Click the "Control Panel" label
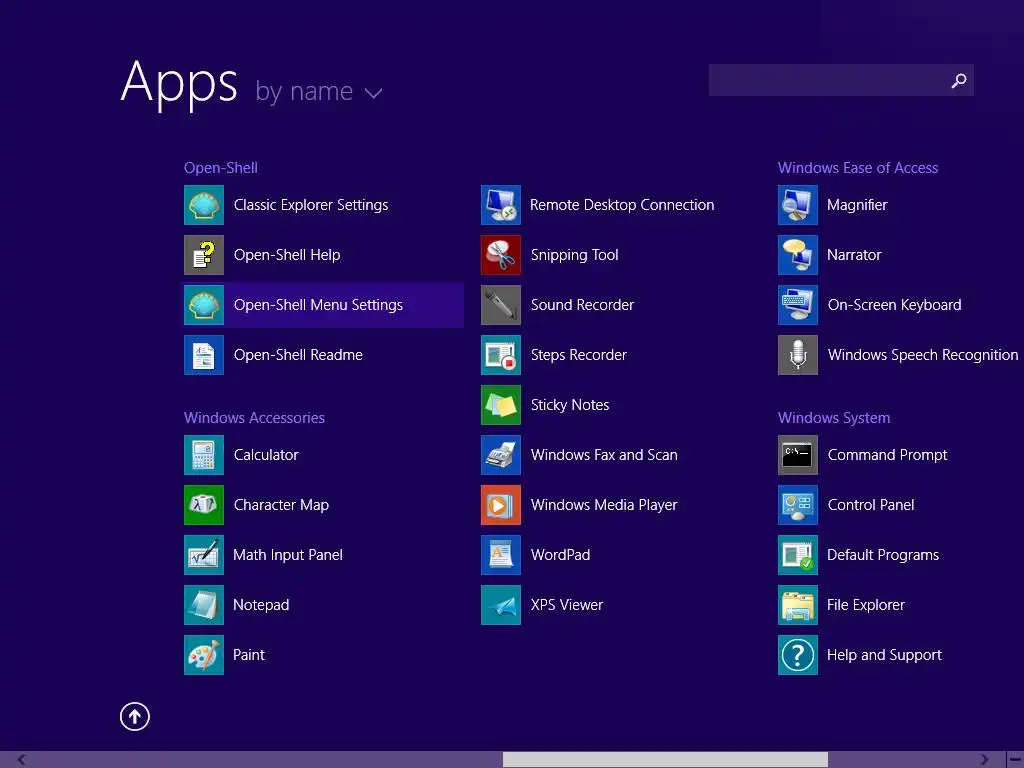1024x768 pixels. click(871, 505)
